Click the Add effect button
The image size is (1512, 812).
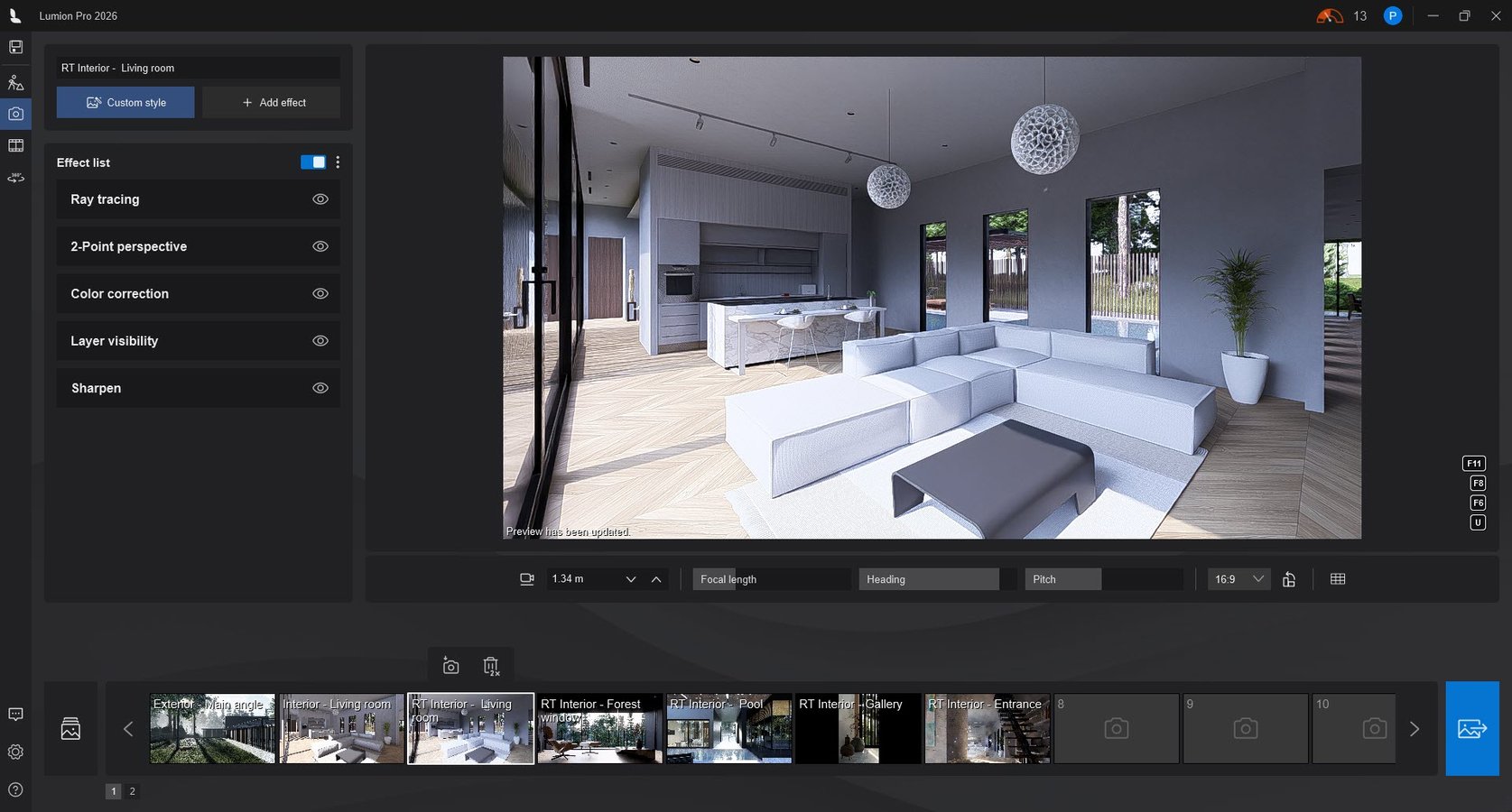(x=274, y=103)
